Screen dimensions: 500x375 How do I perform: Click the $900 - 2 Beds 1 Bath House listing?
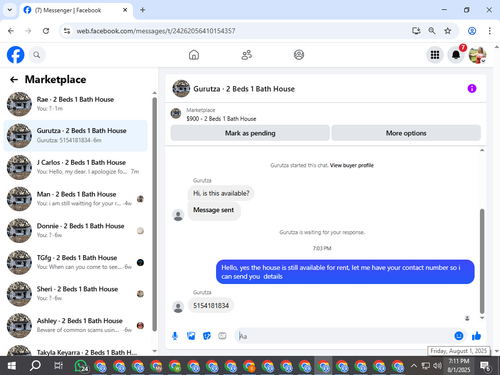221,119
